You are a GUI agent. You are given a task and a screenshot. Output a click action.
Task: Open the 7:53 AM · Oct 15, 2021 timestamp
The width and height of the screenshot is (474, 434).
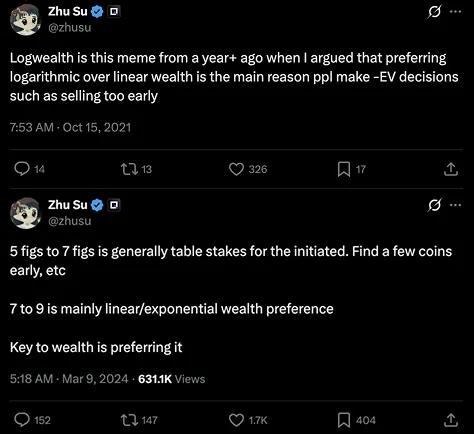[x=70, y=127]
